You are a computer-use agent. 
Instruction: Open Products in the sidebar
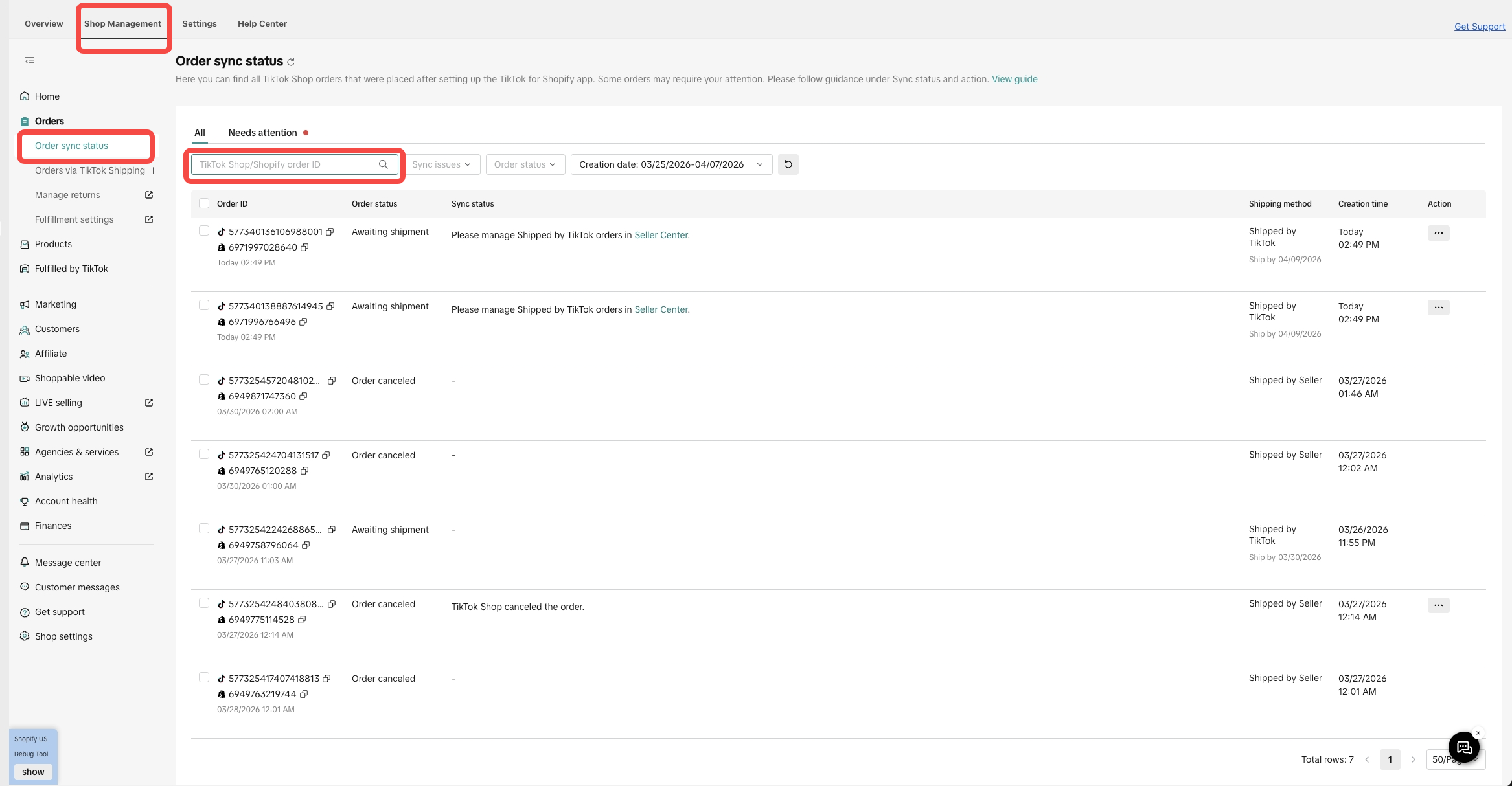(53, 244)
